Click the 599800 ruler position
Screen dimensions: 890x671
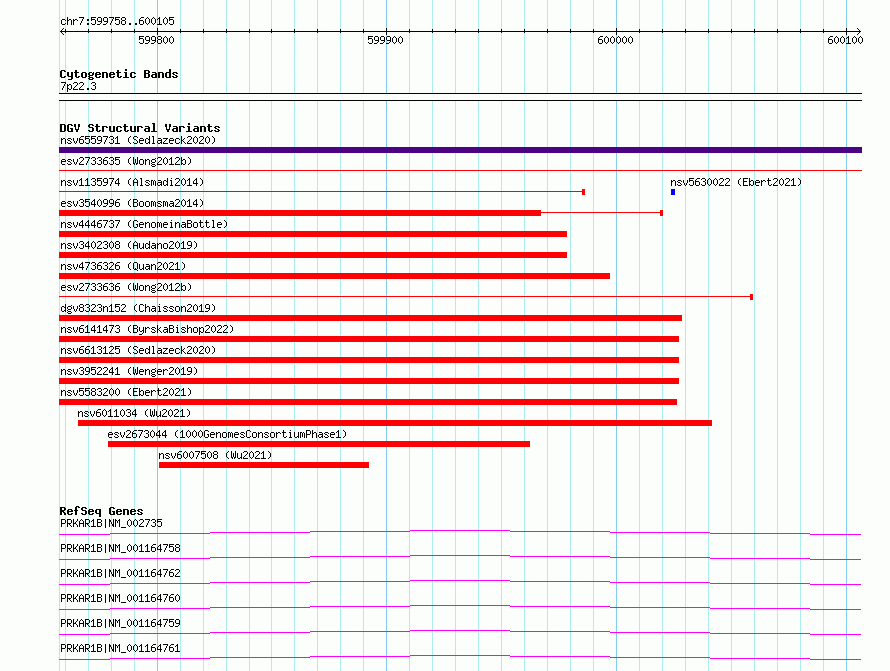156,40
